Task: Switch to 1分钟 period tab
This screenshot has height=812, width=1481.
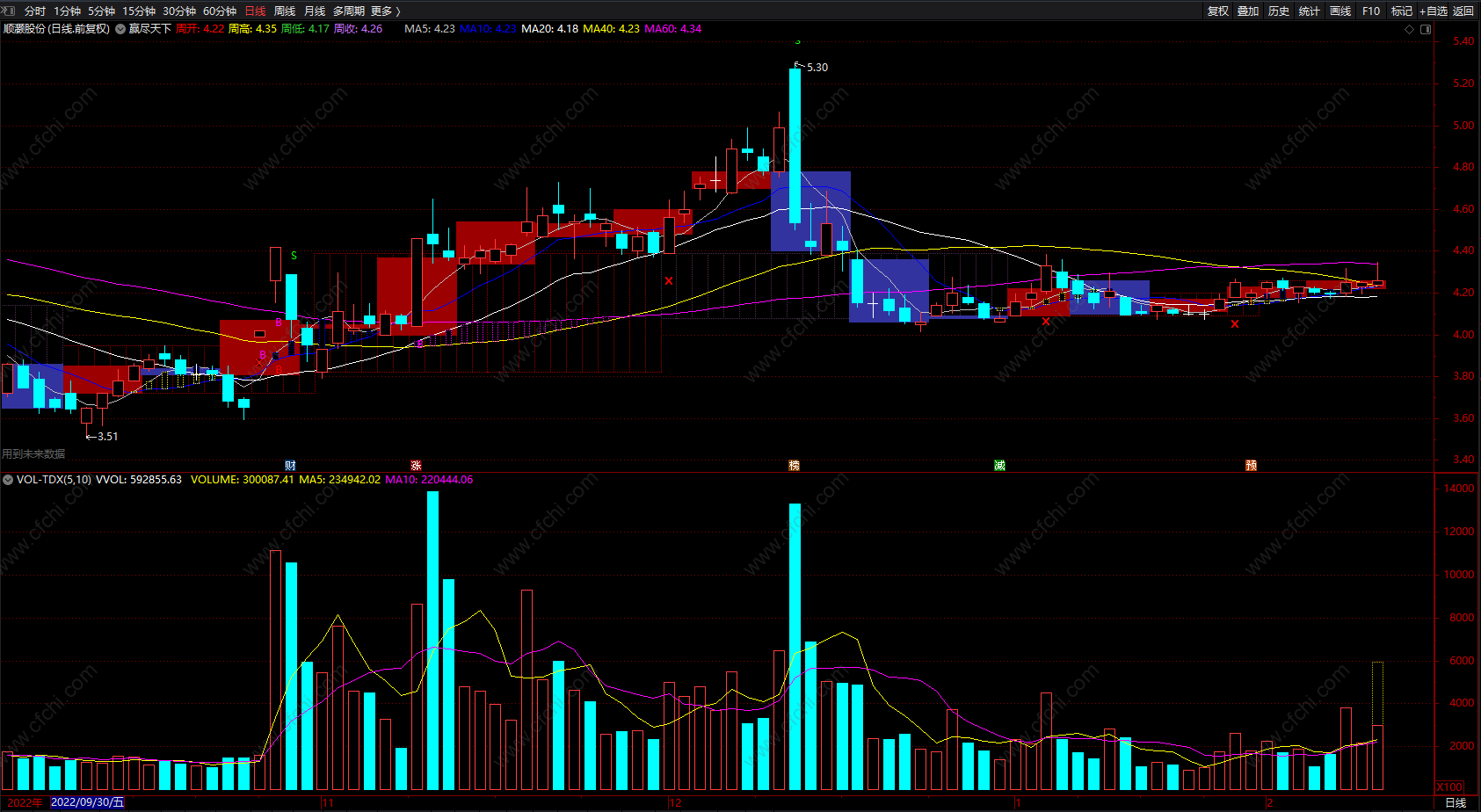Action: [x=67, y=11]
